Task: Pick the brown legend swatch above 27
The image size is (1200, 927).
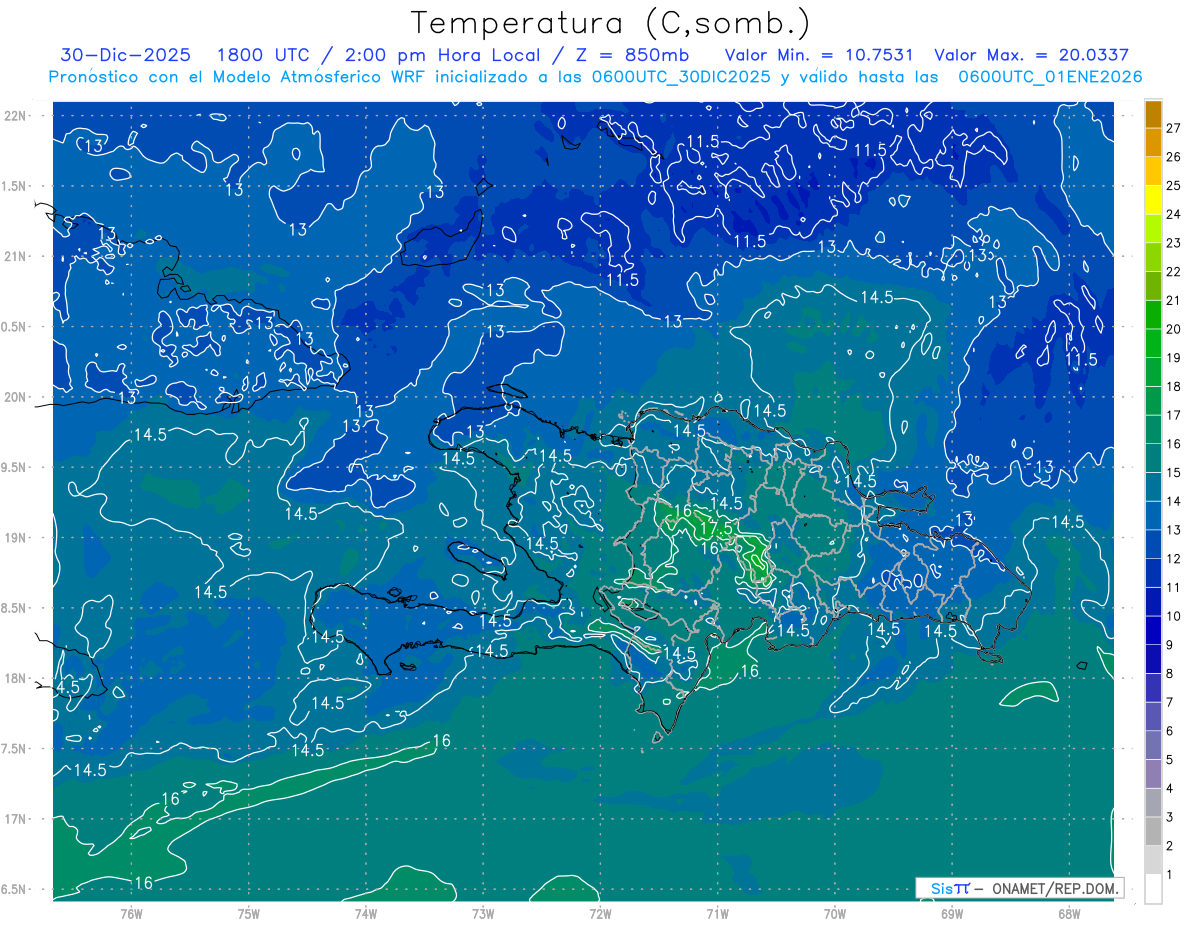Action: pyautogui.click(x=1153, y=114)
